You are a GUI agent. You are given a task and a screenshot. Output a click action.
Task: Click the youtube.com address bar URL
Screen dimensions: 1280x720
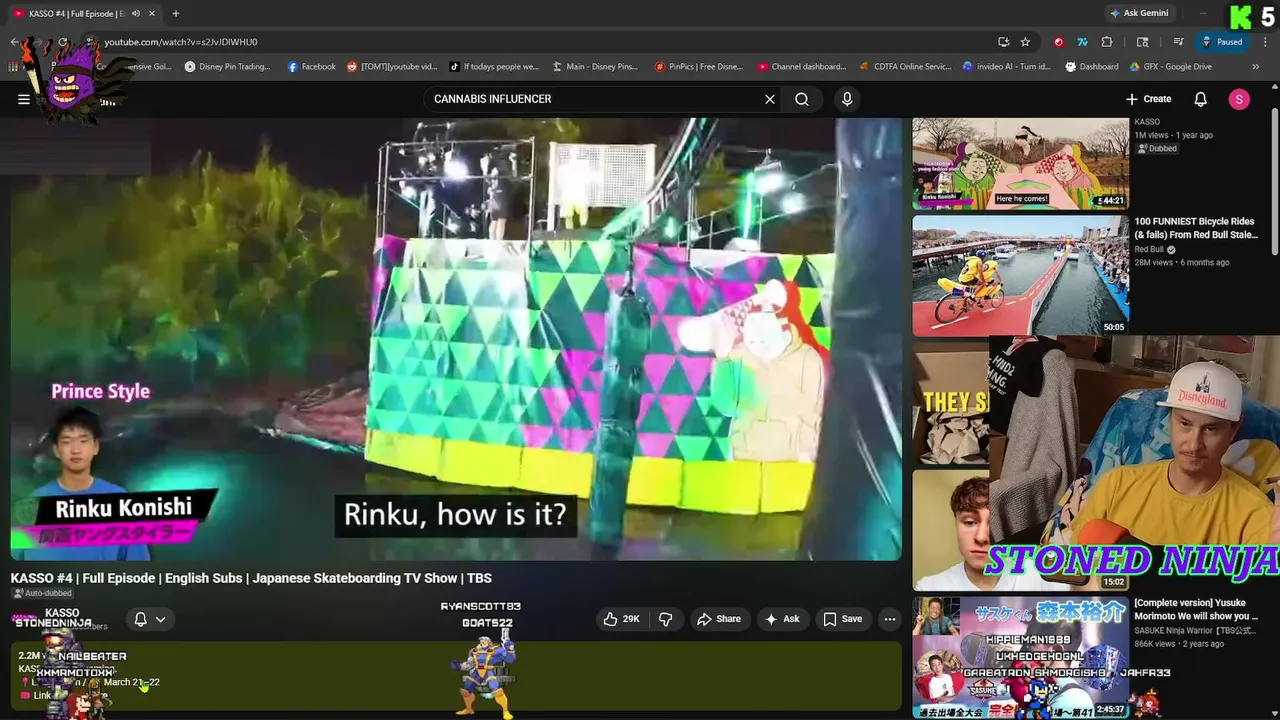(x=181, y=42)
